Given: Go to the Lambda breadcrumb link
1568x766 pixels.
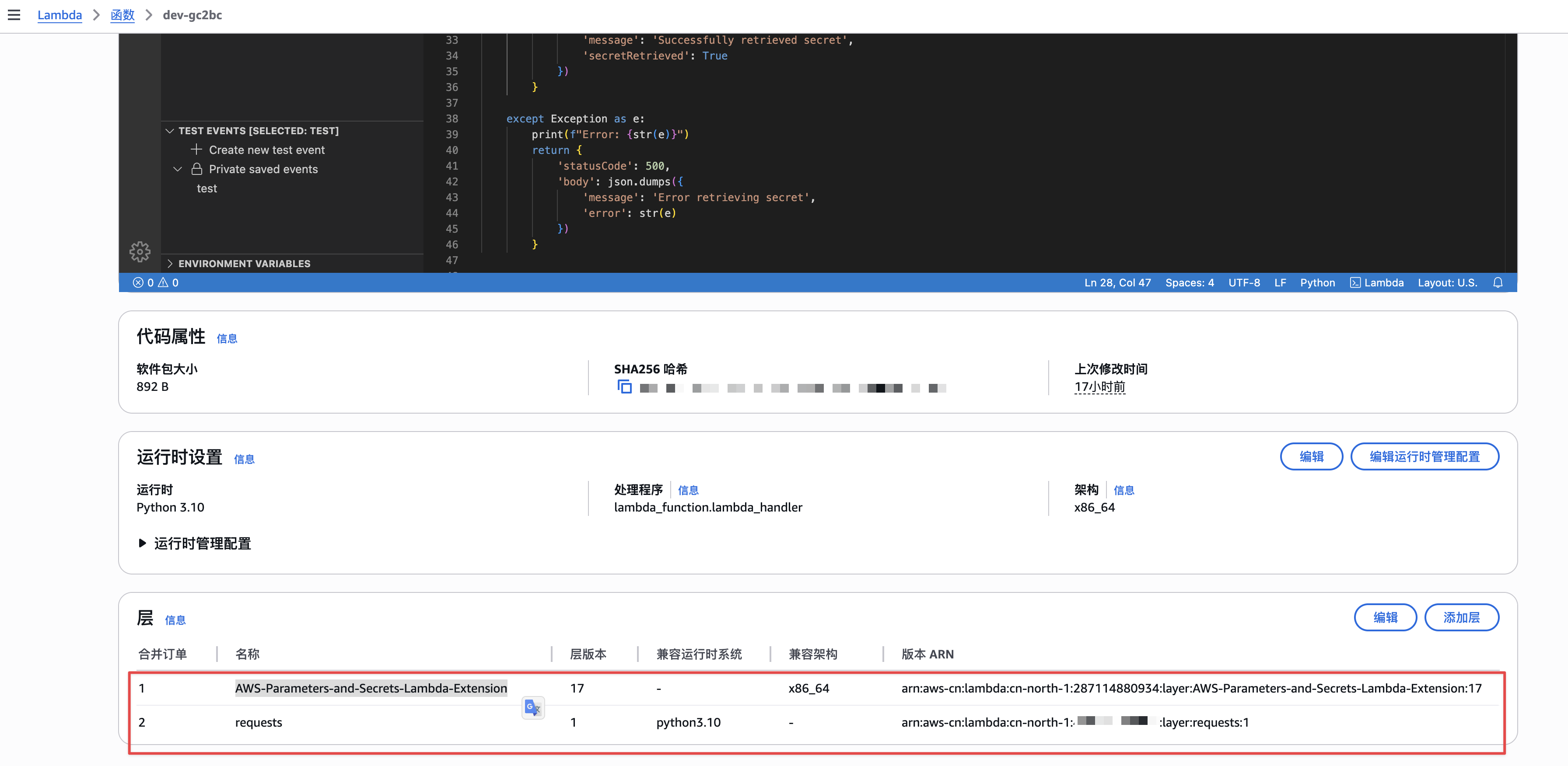Looking at the screenshot, I should pos(59,15).
